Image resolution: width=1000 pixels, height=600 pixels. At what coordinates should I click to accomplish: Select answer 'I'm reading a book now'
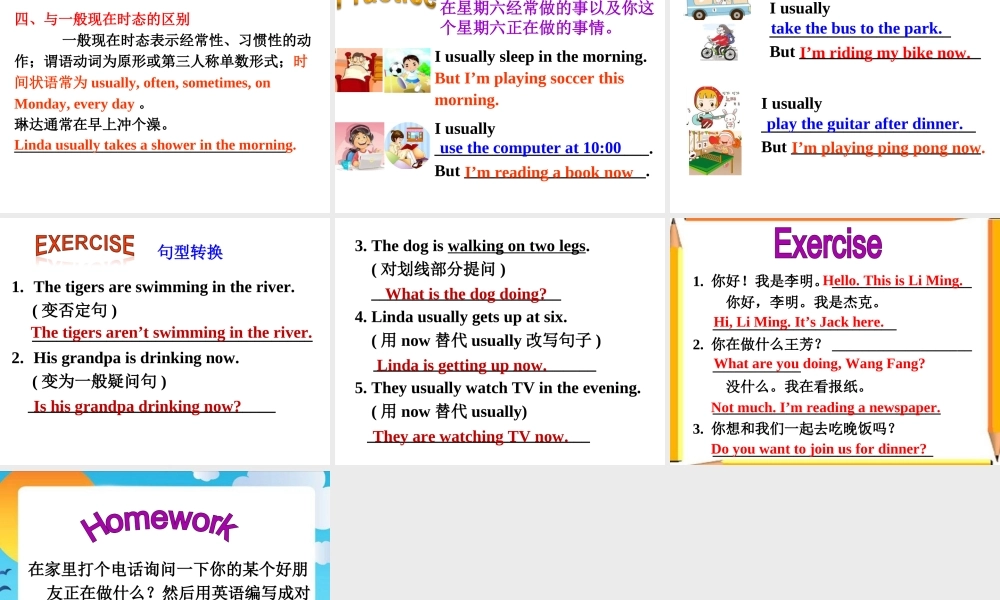coord(549,172)
